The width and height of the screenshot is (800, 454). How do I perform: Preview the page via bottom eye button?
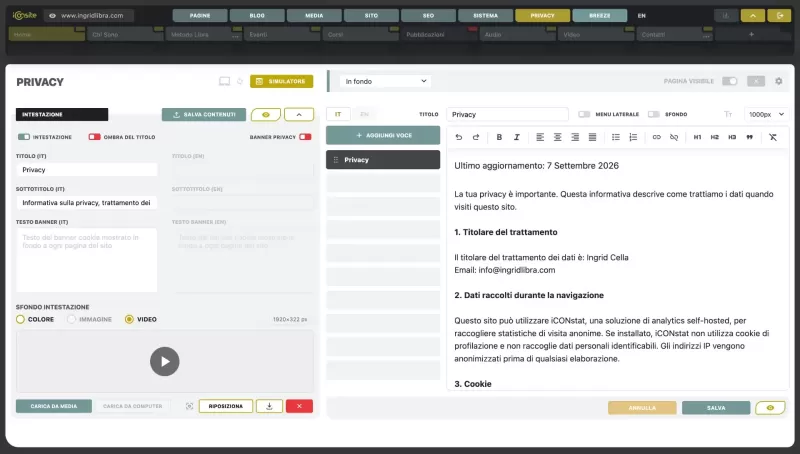[770, 408]
